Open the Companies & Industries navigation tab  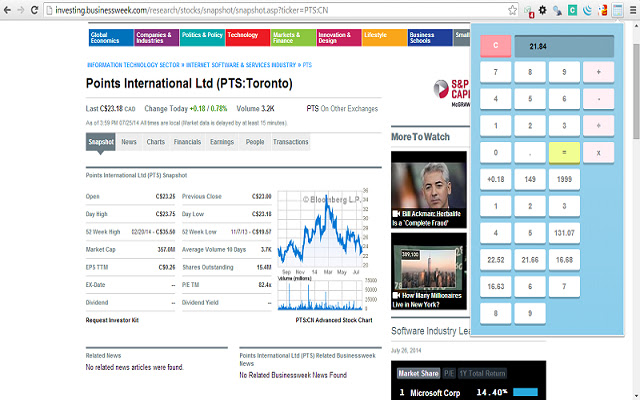[156, 38]
